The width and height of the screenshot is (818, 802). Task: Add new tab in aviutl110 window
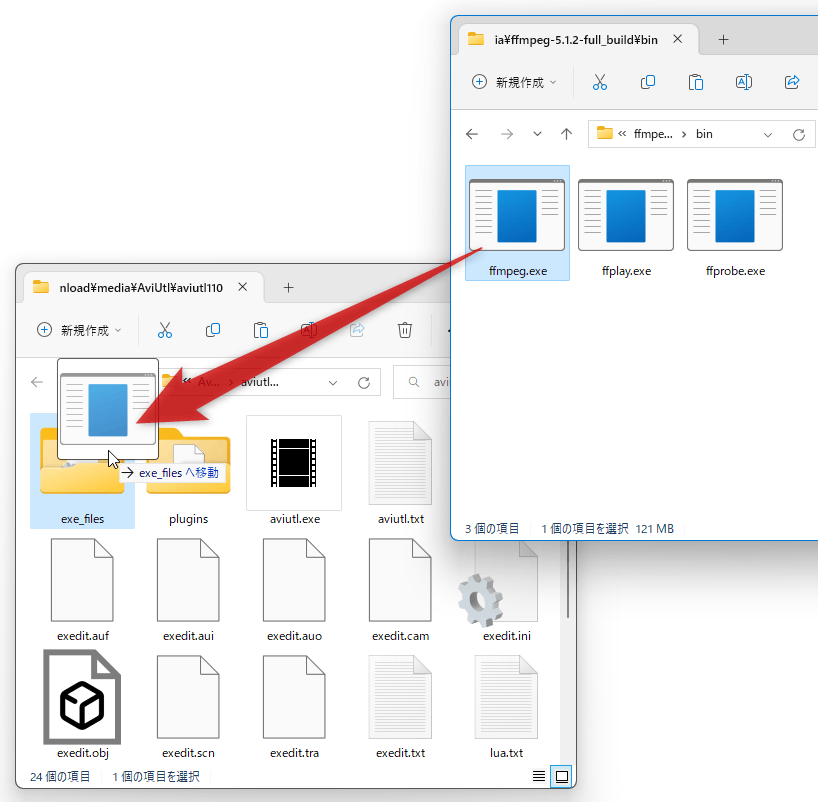click(x=288, y=288)
